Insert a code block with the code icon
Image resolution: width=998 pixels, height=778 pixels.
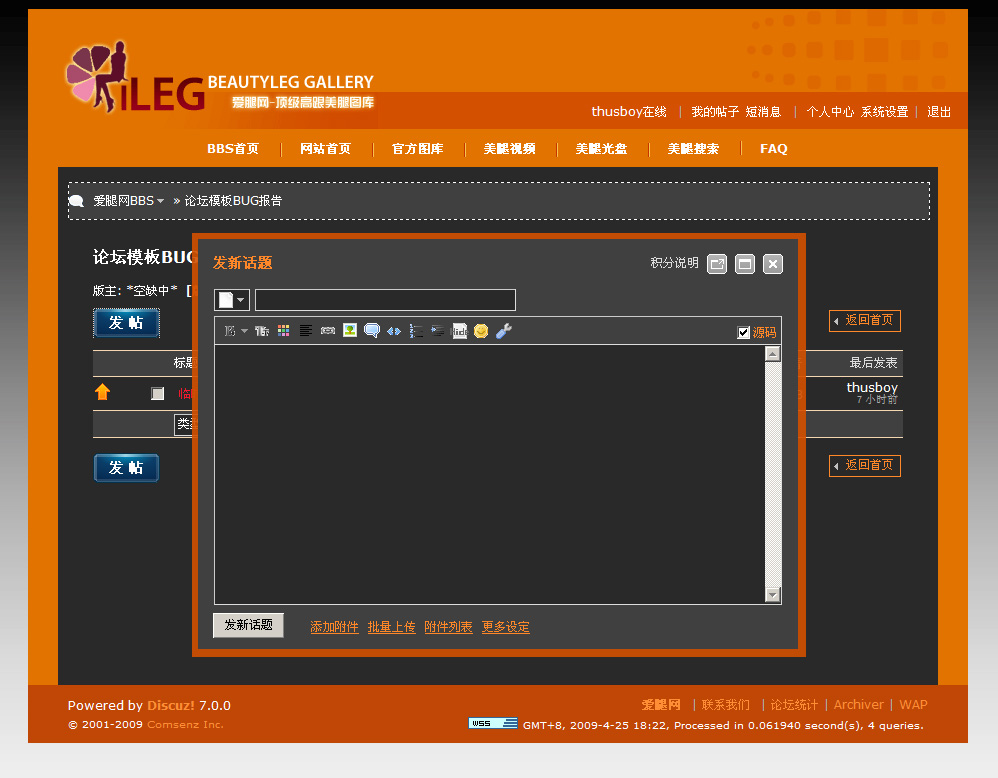393,330
